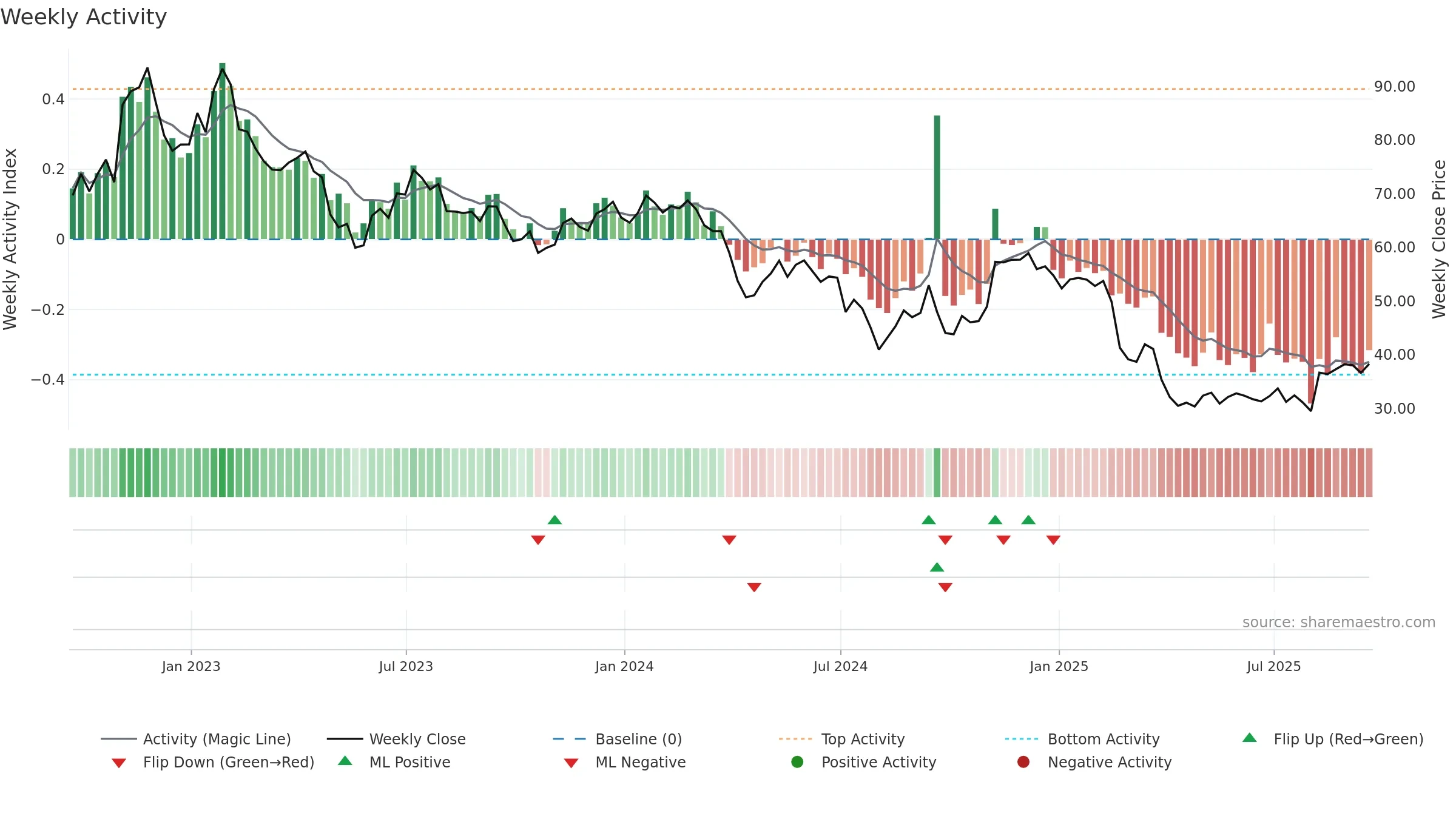1456x819 pixels.
Task: Click the Jan 2025 x-axis label
Action: click(x=1059, y=667)
